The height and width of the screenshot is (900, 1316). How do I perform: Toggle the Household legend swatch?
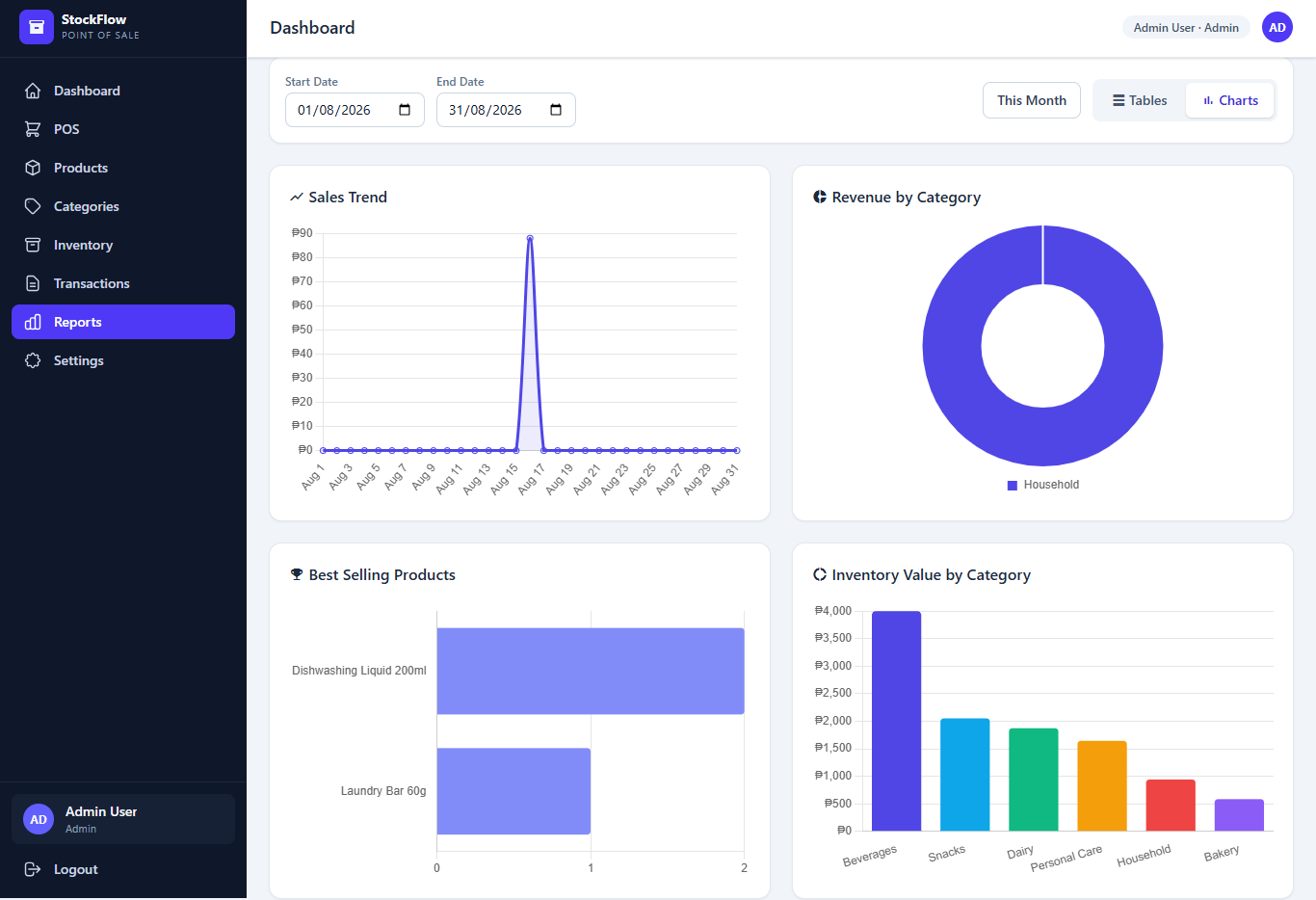click(1013, 486)
